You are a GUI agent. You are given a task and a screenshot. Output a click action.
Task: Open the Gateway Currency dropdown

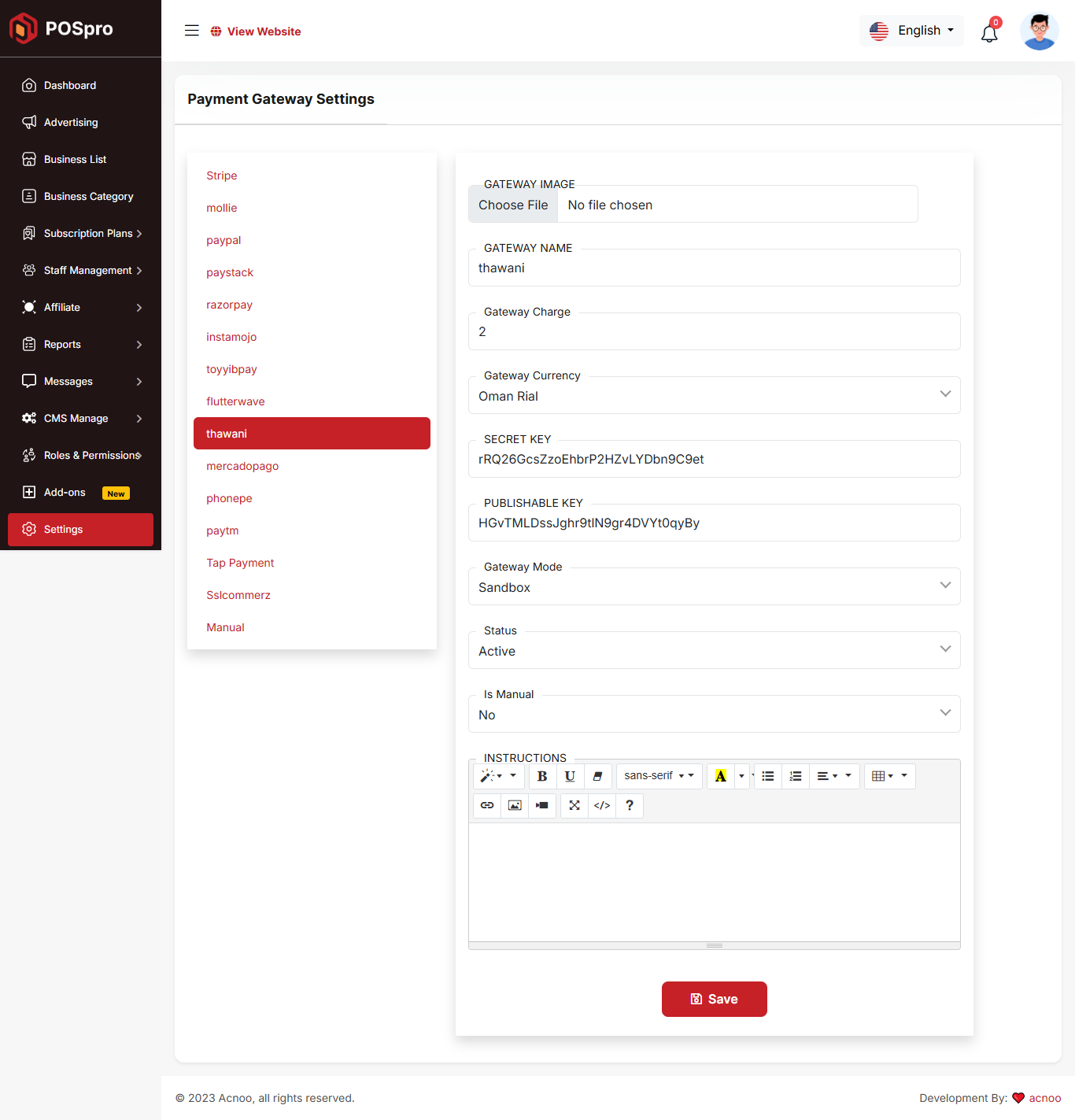point(714,395)
